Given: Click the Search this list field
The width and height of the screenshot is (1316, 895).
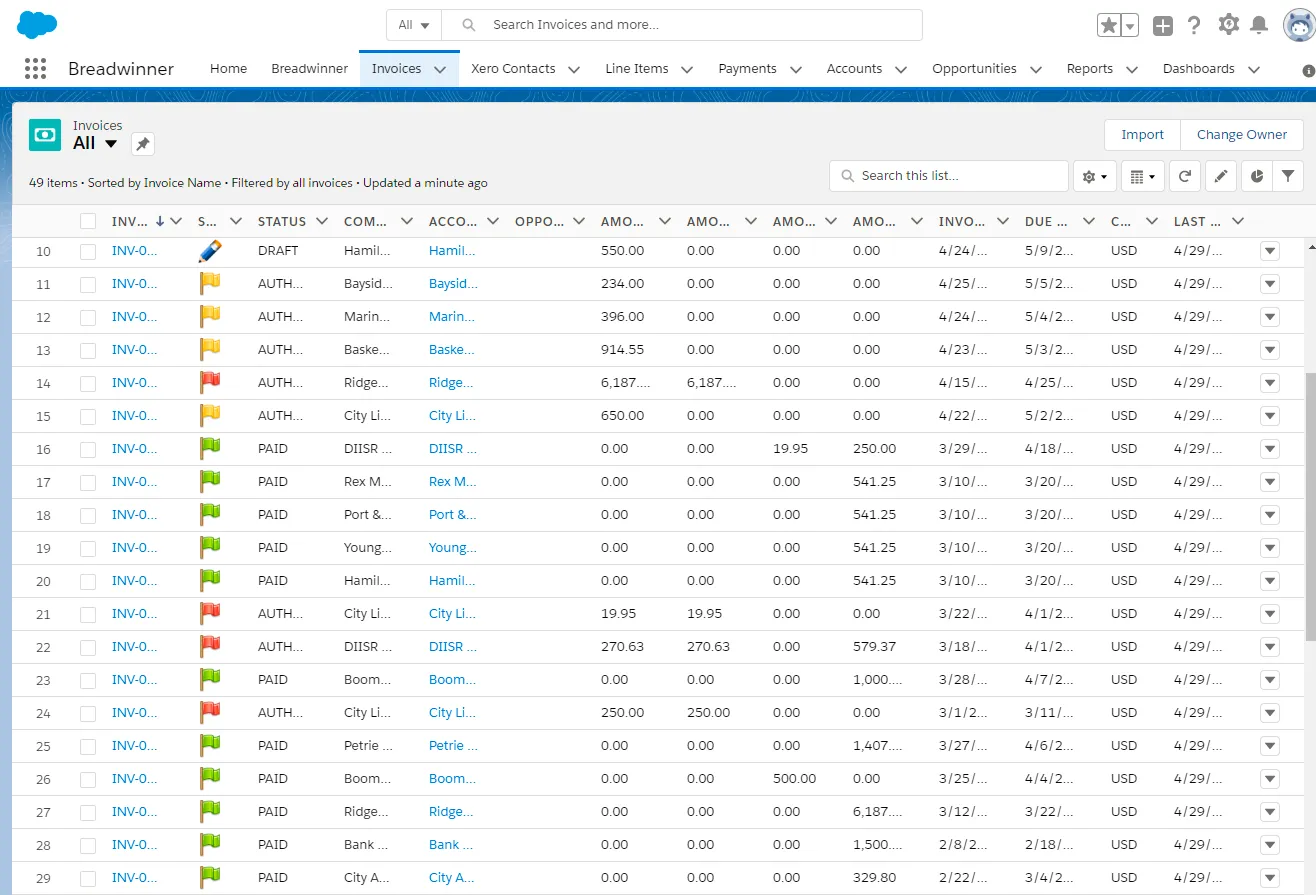Looking at the screenshot, I should tap(949, 176).
